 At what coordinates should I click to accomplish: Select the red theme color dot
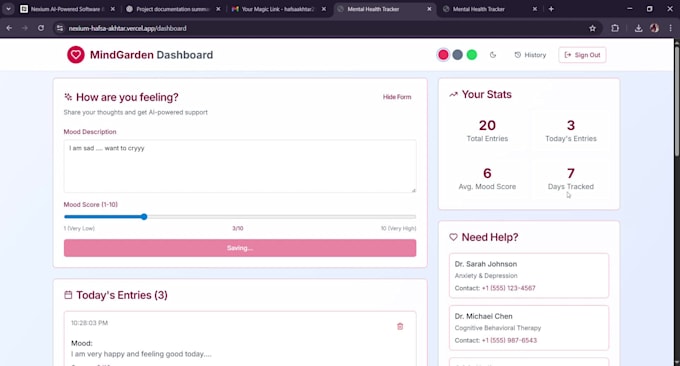tap(443, 55)
